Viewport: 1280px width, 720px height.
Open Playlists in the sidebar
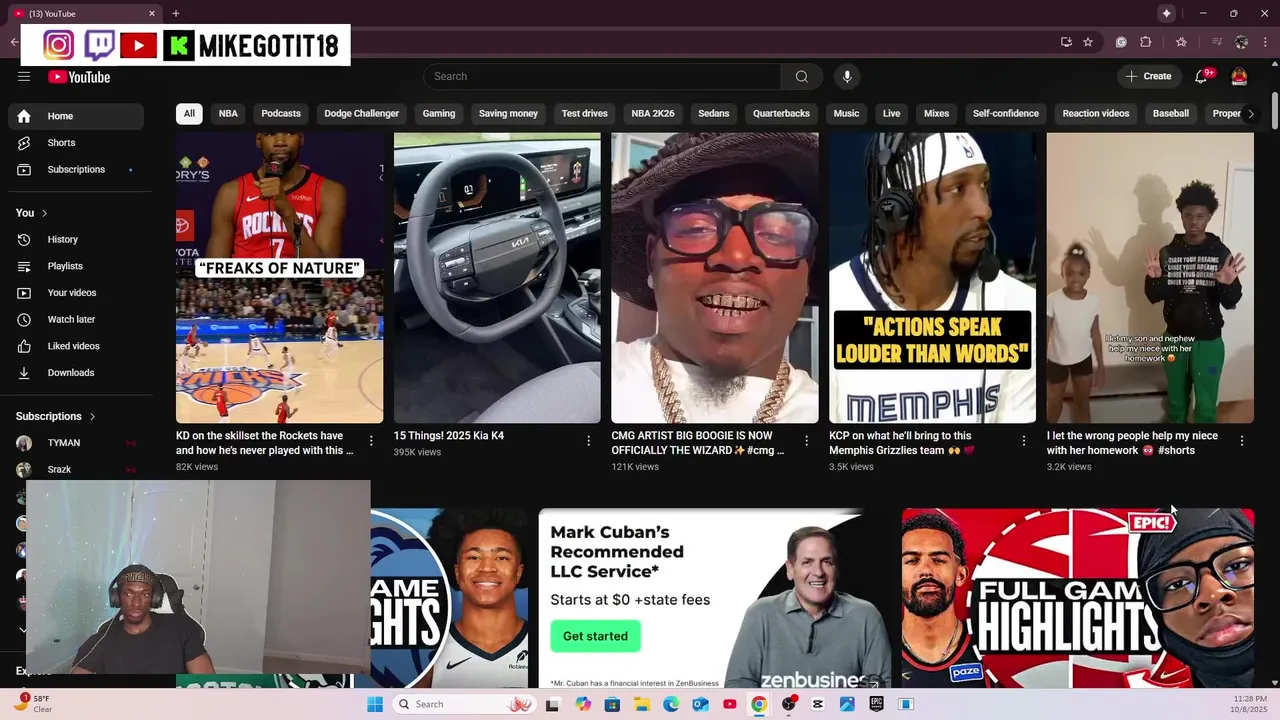(76, 266)
